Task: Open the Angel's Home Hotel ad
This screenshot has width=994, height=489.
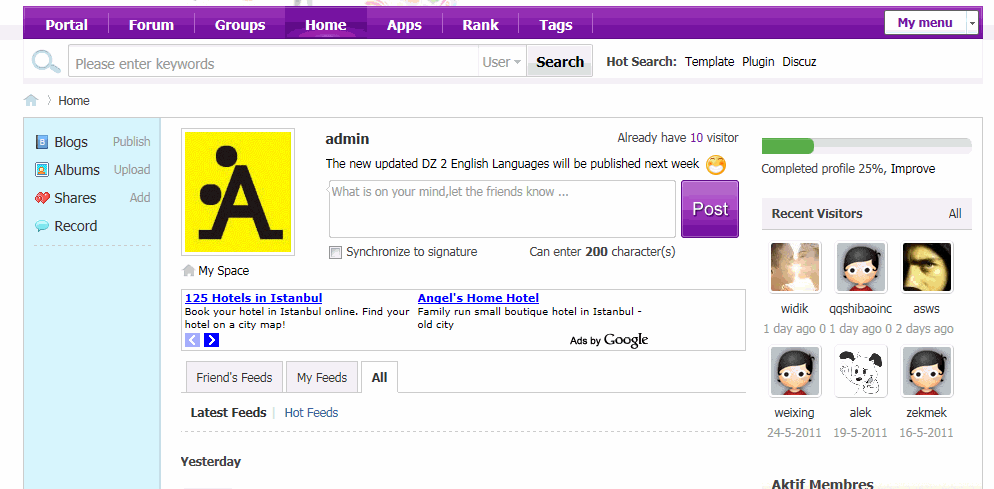Action: [478, 298]
